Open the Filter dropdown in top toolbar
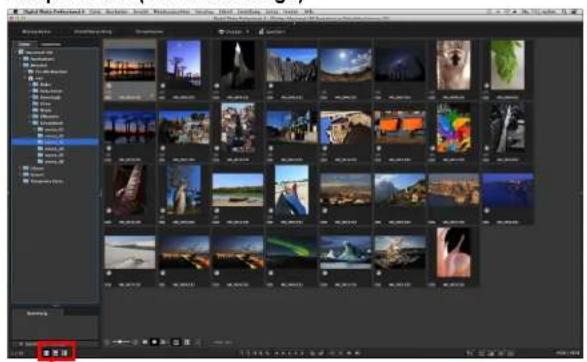The width and height of the screenshot is (587, 362). click(x=234, y=32)
